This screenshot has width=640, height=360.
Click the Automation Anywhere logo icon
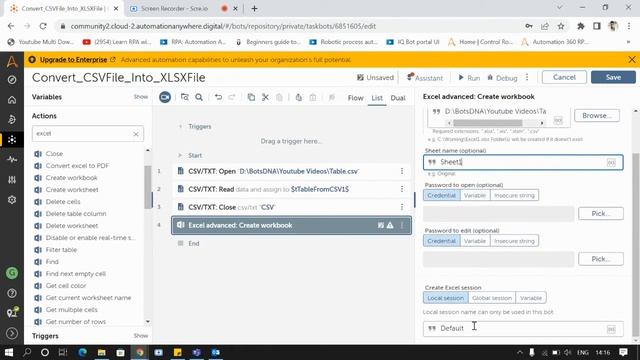12,62
